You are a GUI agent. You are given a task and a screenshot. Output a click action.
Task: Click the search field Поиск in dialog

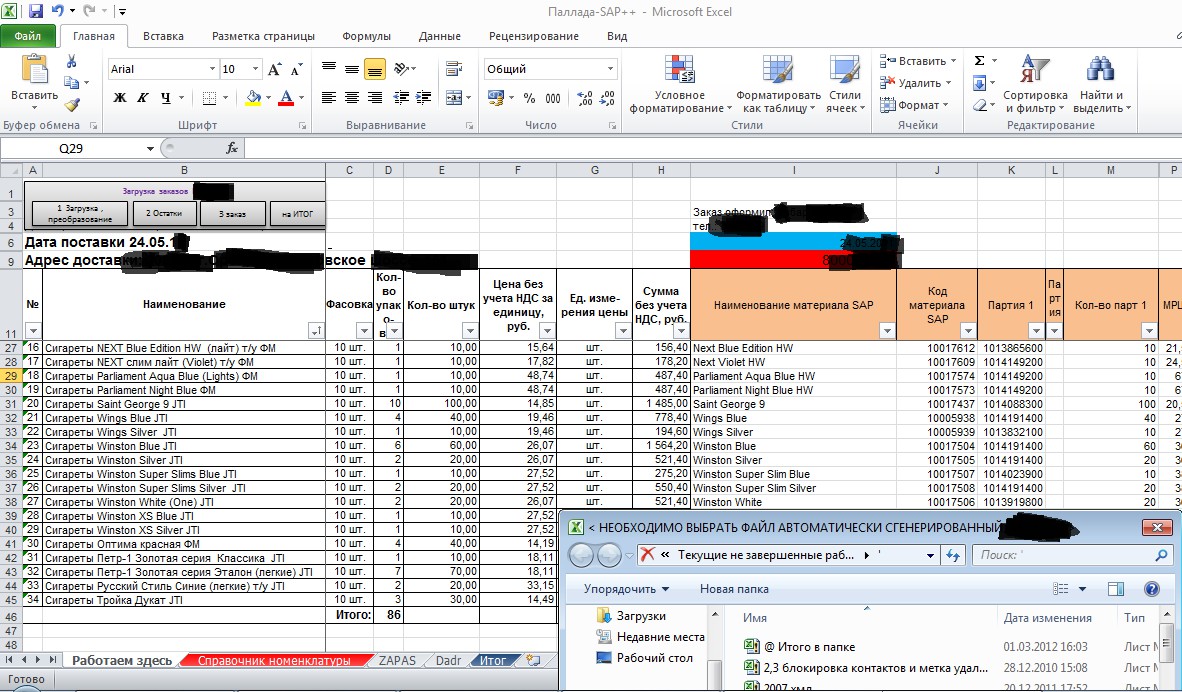coord(1072,555)
